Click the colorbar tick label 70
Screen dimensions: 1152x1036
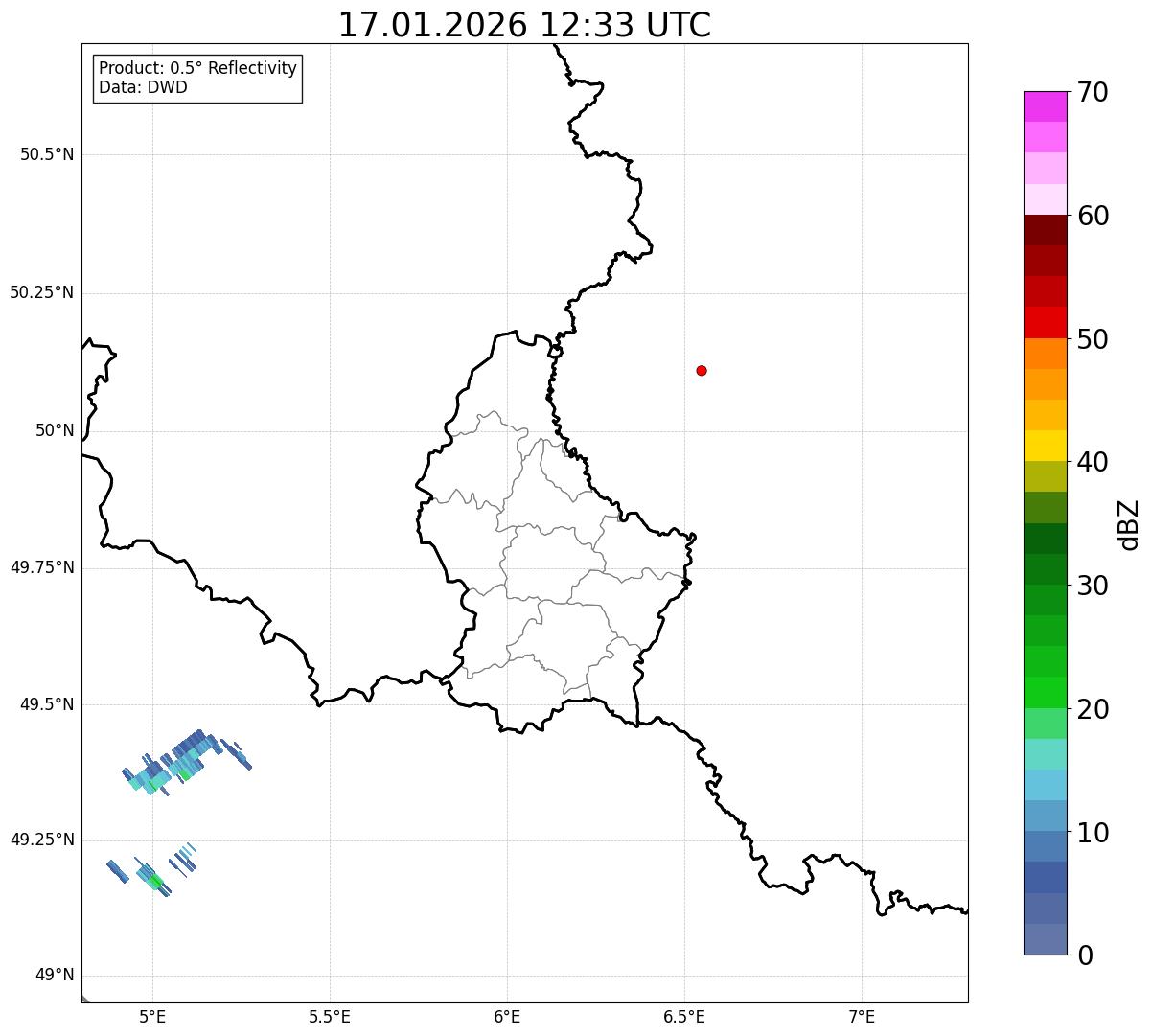click(1093, 92)
